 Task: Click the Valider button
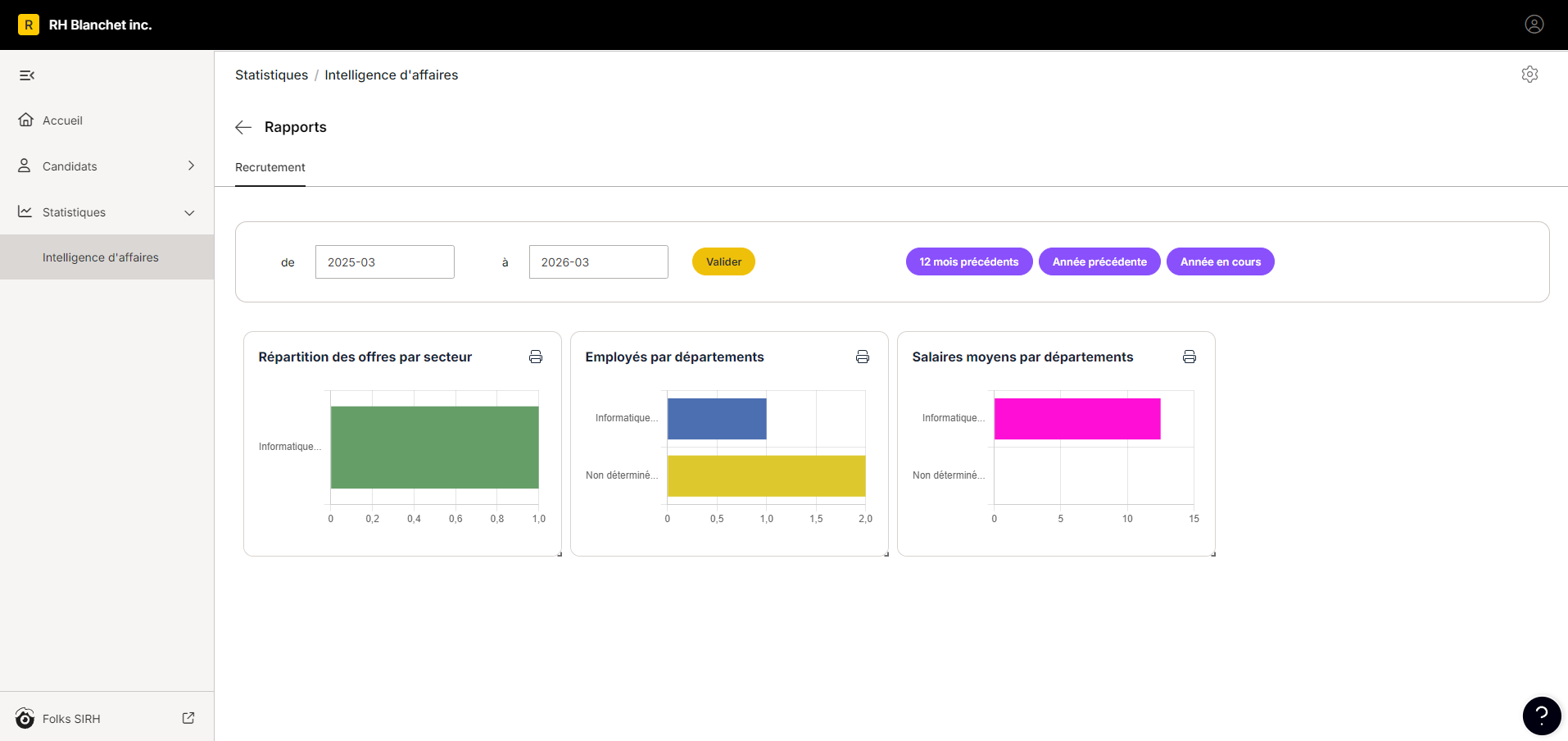tap(723, 261)
